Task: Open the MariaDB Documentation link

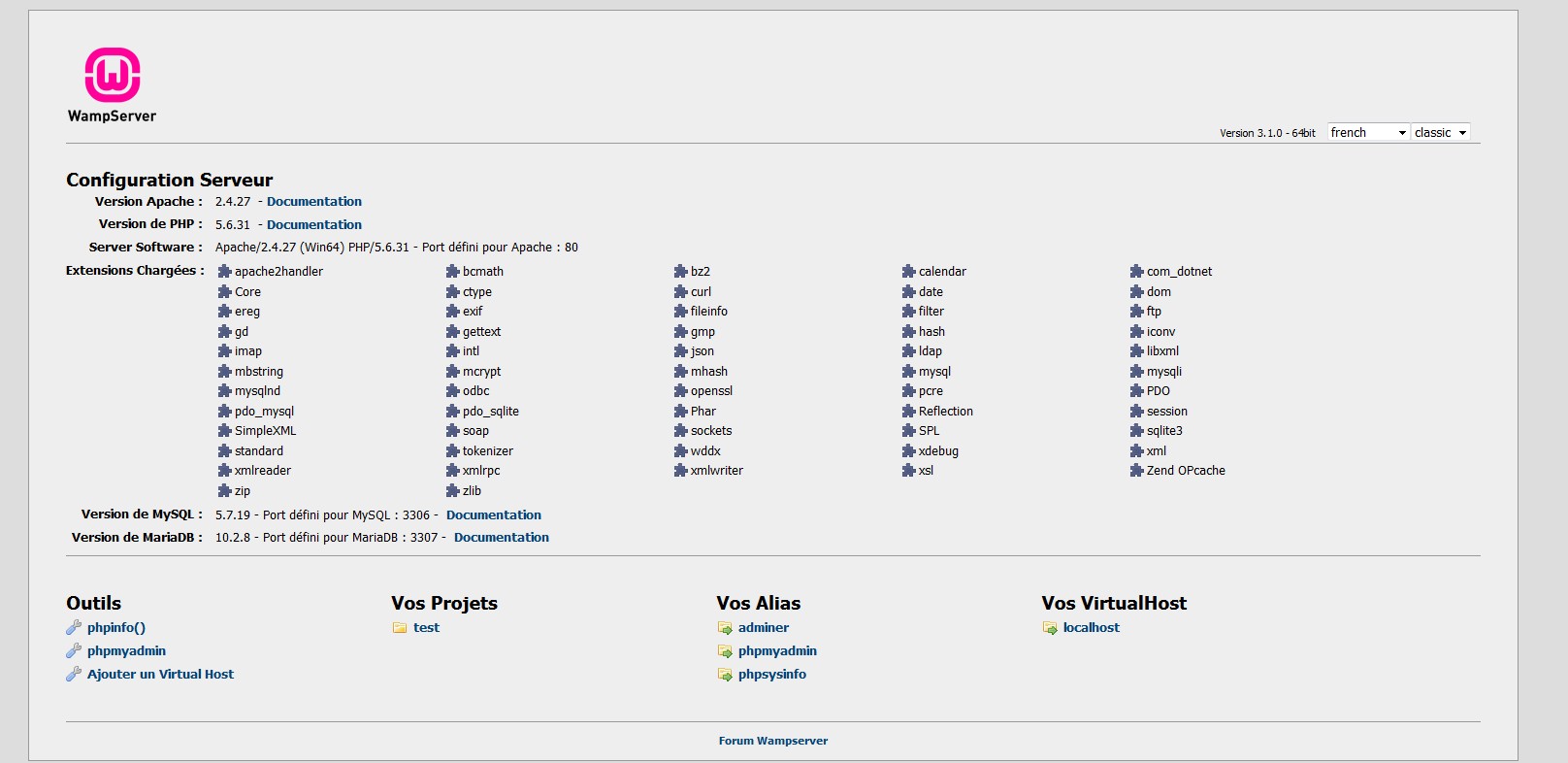Action: pyautogui.click(x=502, y=538)
